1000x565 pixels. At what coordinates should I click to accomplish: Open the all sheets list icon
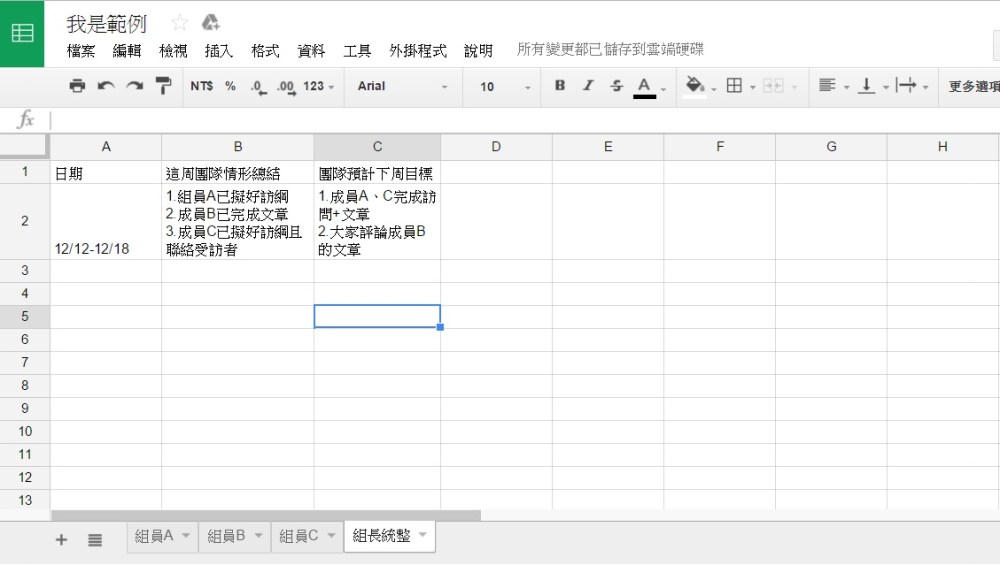click(x=95, y=539)
